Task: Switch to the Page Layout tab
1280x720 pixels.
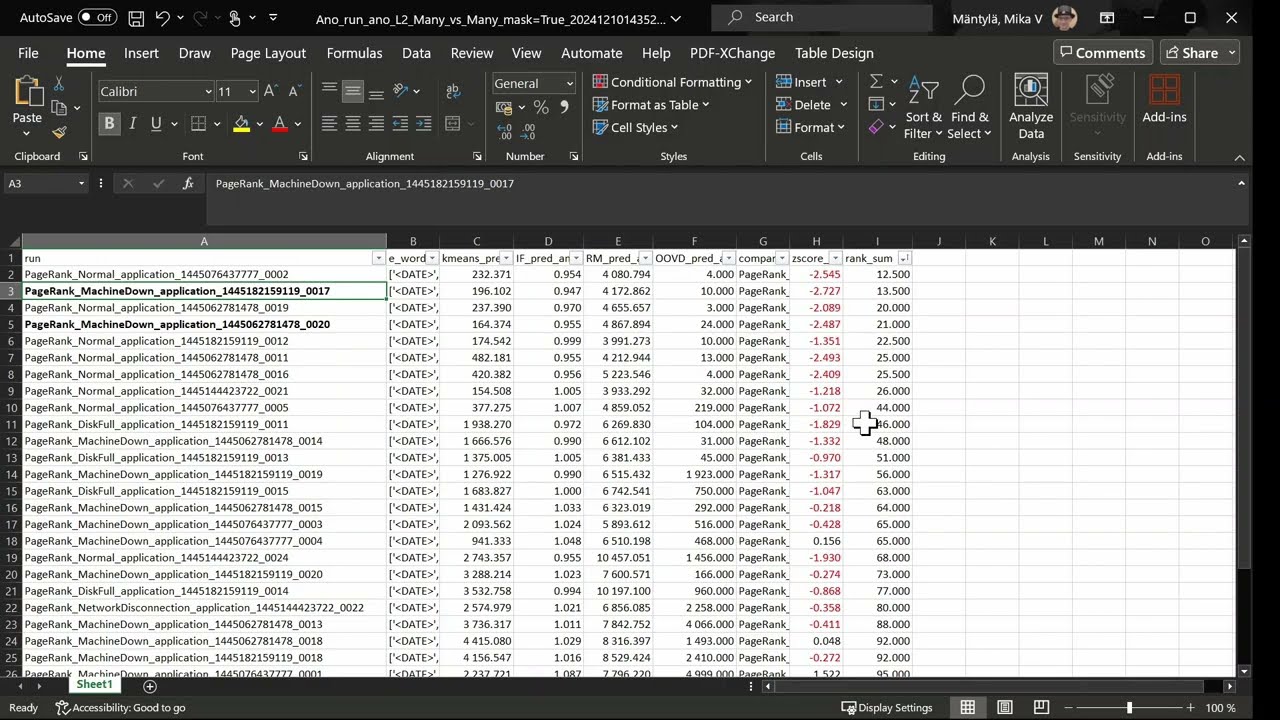Action: (x=268, y=53)
